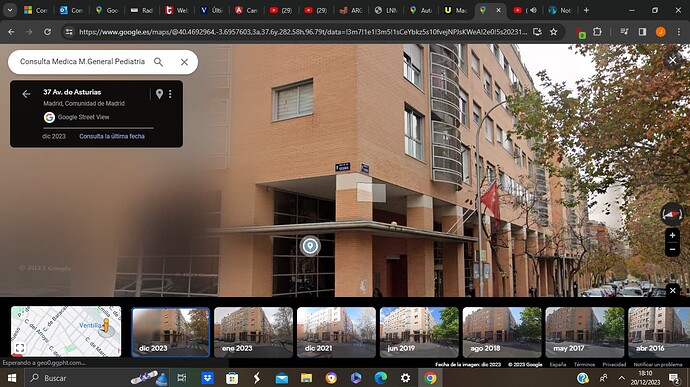Select the ago 2018 imagery thumbnail
Image resolution: width=690 pixels, height=387 pixels.
502,332
